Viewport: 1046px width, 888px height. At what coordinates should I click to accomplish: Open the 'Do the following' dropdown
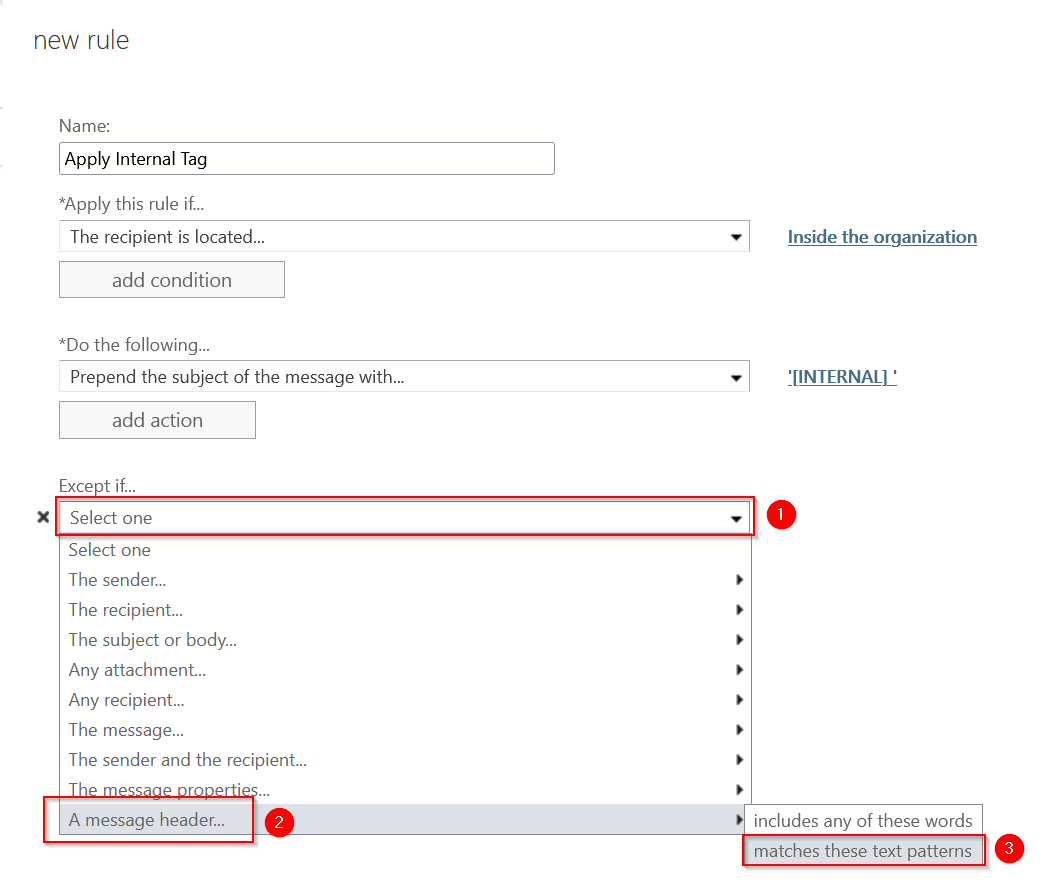point(404,377)
